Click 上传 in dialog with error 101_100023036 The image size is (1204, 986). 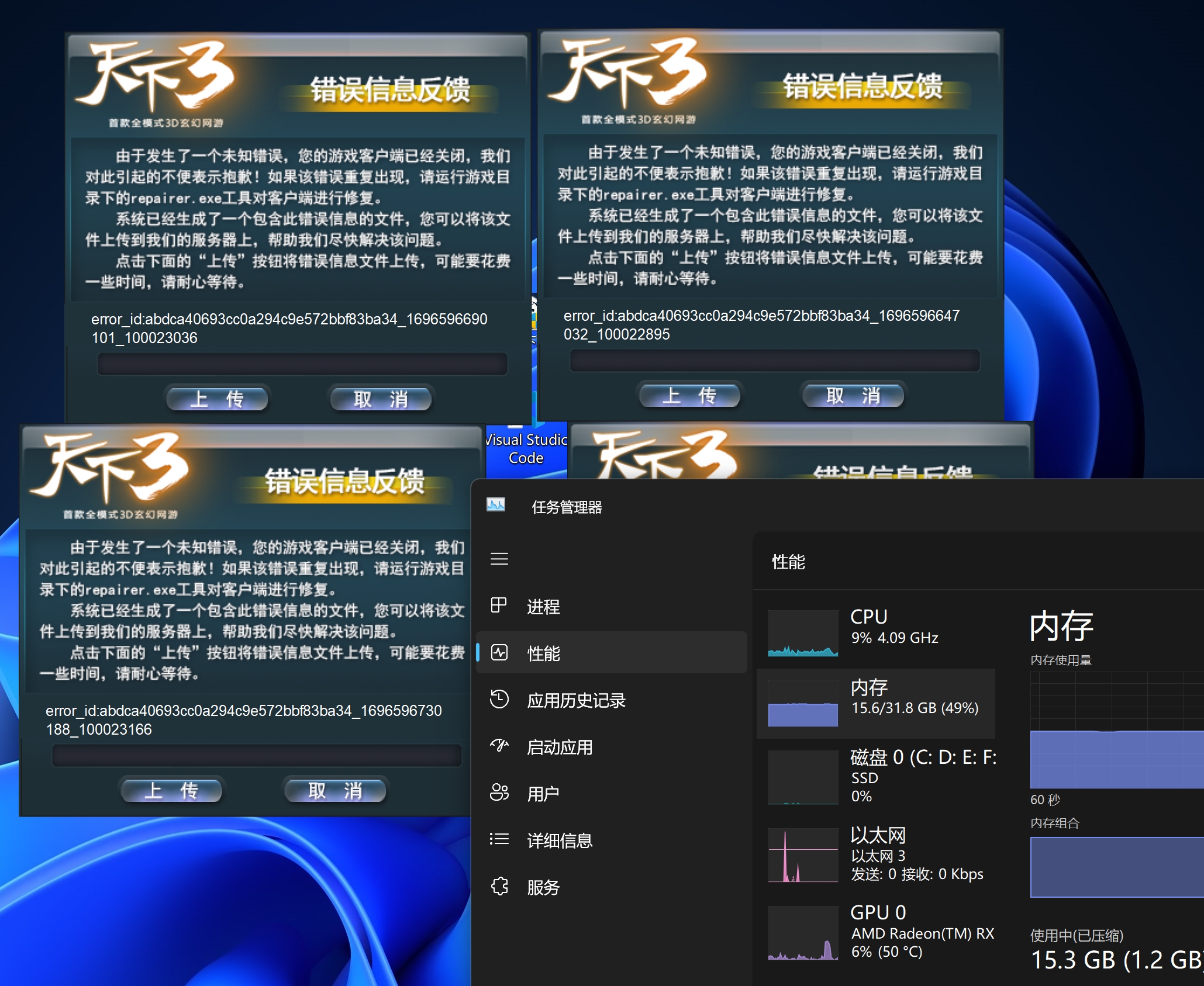[x=217, y=399]
